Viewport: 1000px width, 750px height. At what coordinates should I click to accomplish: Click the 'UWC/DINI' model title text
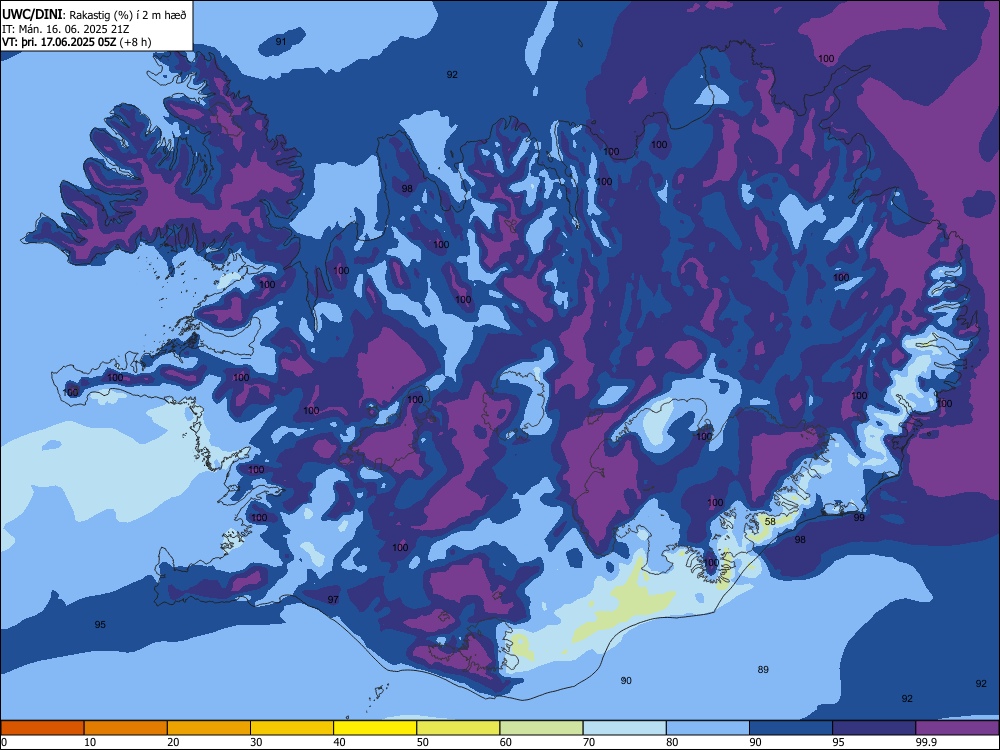[32, 14]
